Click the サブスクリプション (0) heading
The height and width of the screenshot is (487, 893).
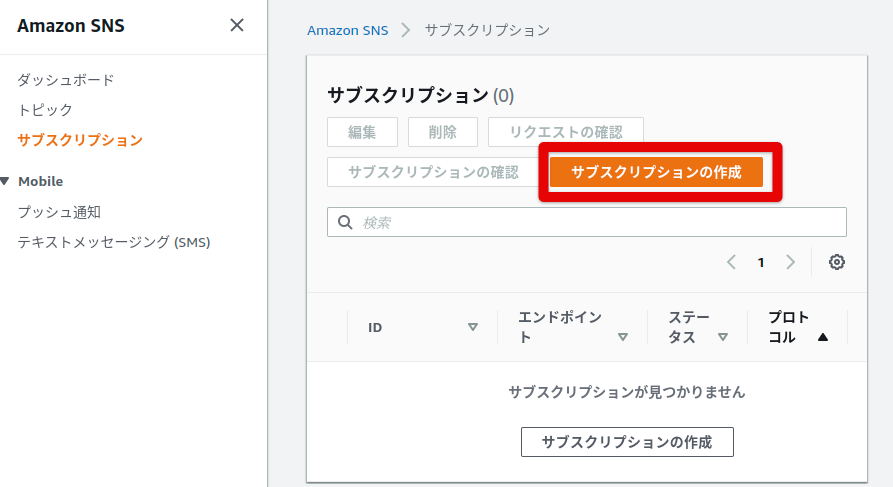point(420,95)
